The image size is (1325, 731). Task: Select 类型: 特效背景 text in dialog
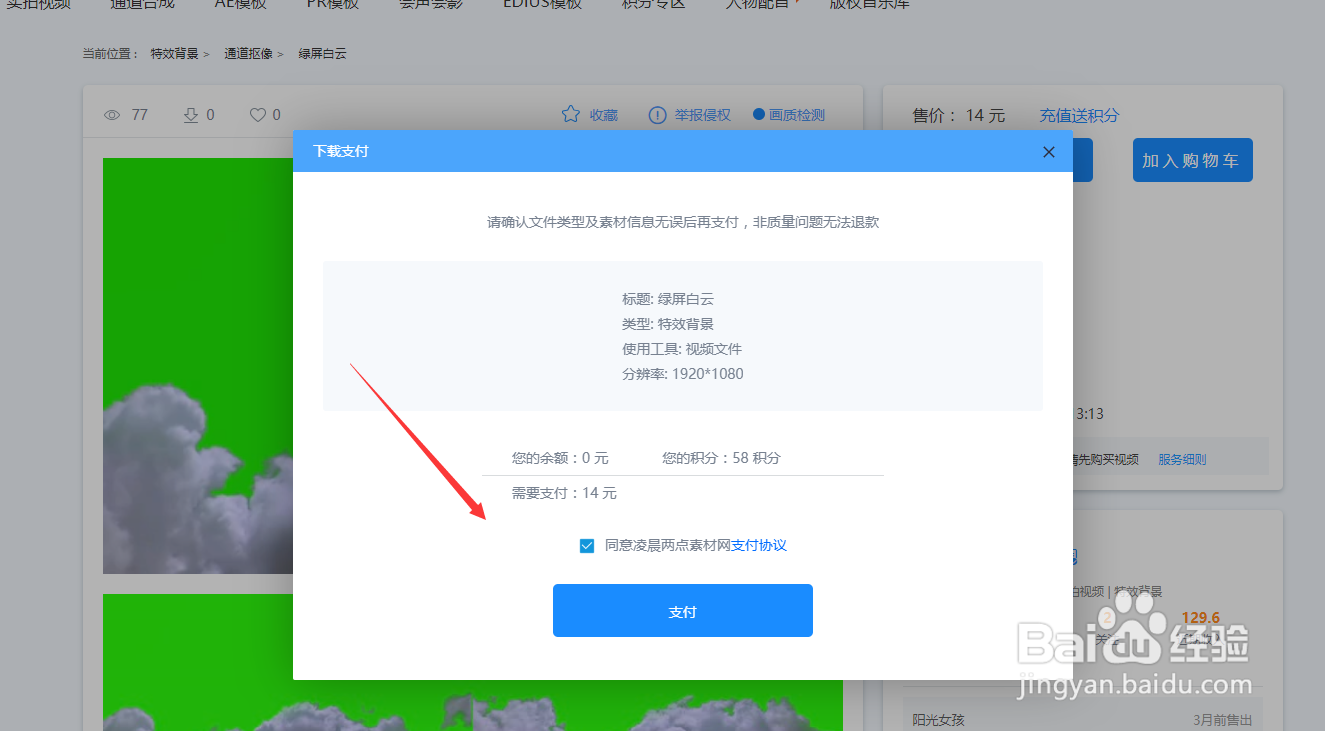pos(668,324)
